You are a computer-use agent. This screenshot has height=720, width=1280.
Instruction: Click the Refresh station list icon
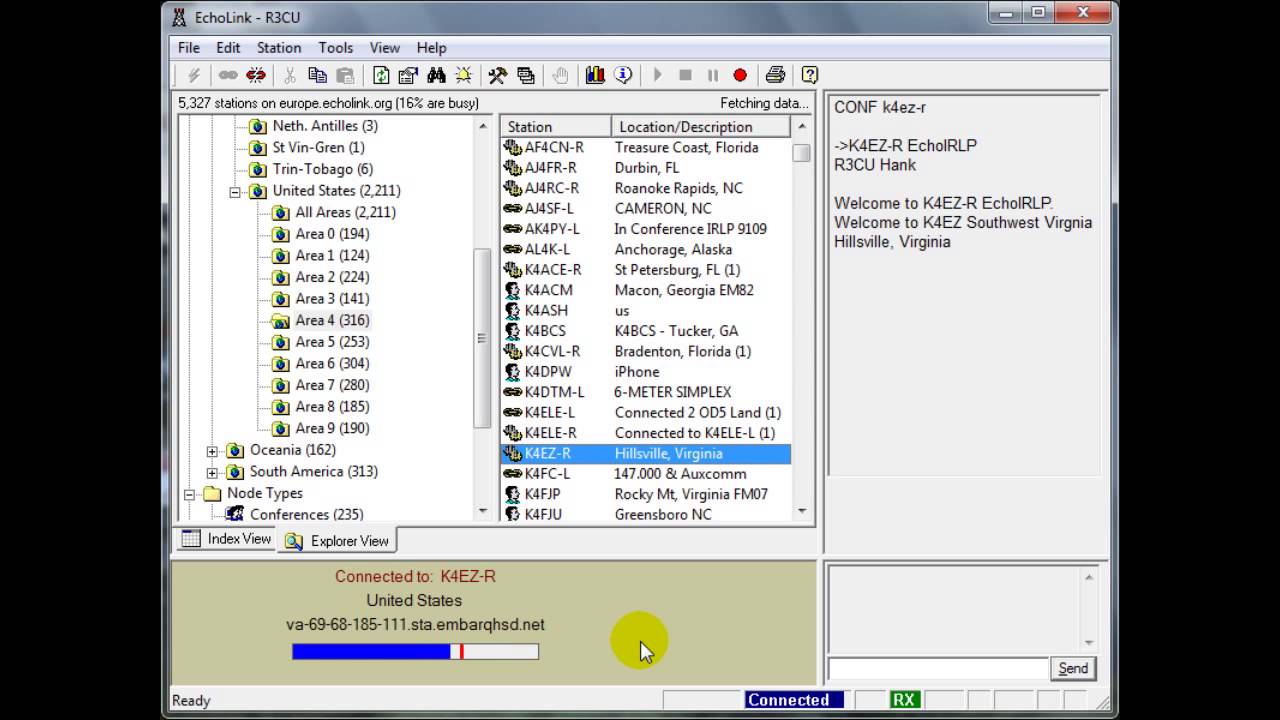click(x=381, y=75)
